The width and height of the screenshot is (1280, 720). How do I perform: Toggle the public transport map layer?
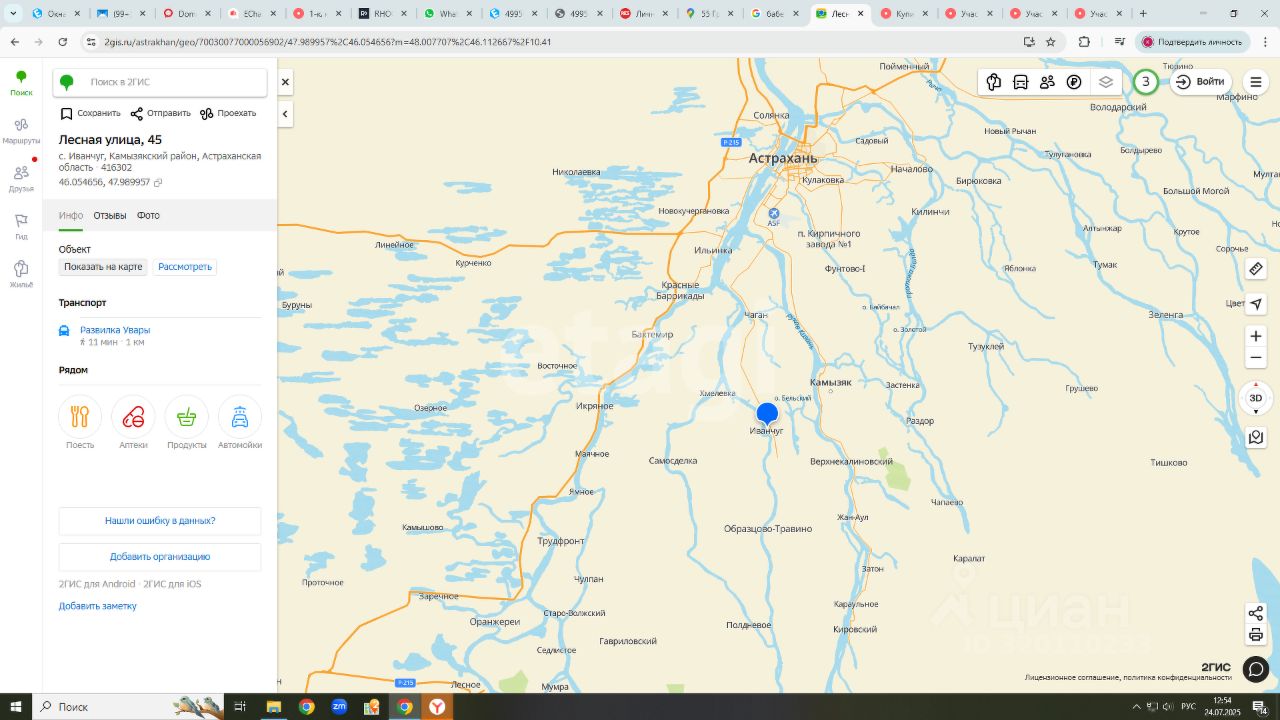(x=1020, y=82)
